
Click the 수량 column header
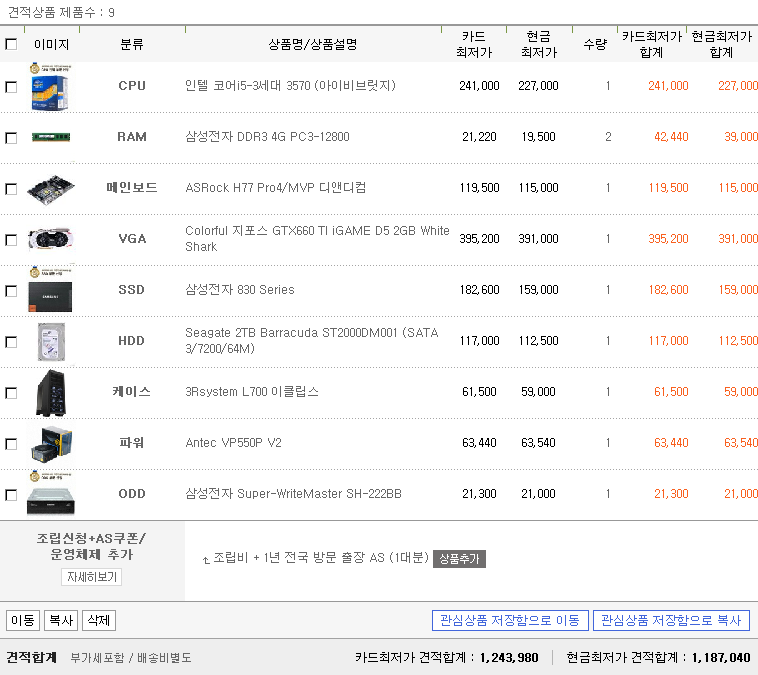(x=595, y=44)
